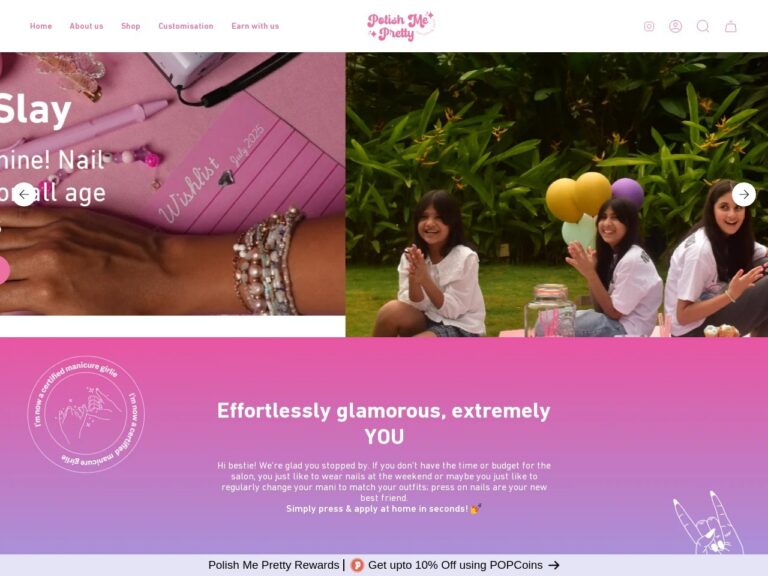Click the POPCoins coin icon
The width and height of the screenshot is (768, 576).
tap(357, 565)
